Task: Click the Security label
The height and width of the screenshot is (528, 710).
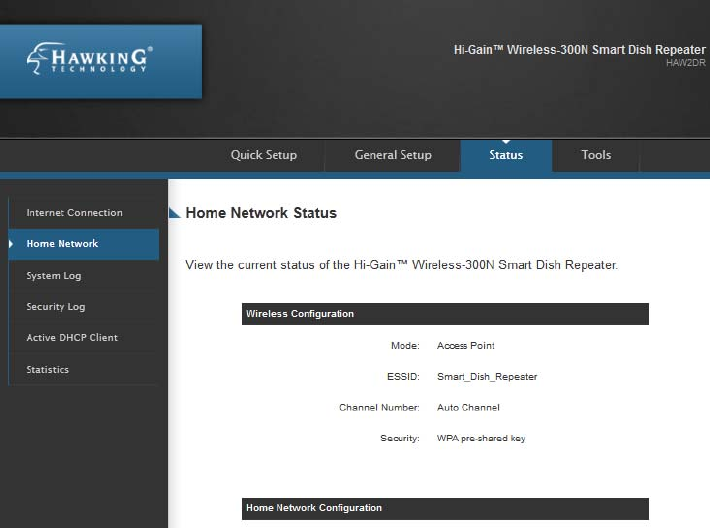Action: [x=400, y=438]
